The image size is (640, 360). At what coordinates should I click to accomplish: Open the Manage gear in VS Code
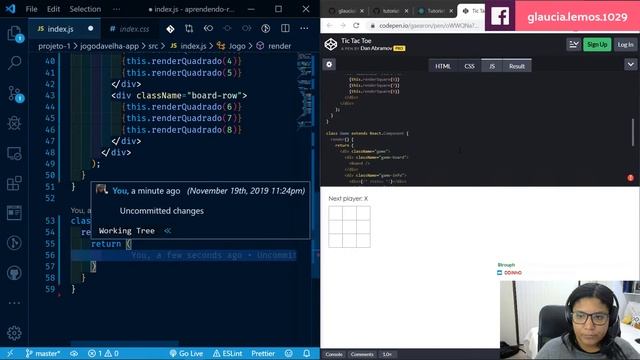click(14, 333)
